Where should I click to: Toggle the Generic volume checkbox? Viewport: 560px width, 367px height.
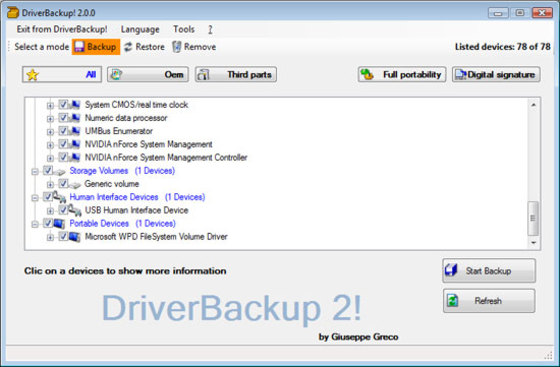click(x=64, y=184)
